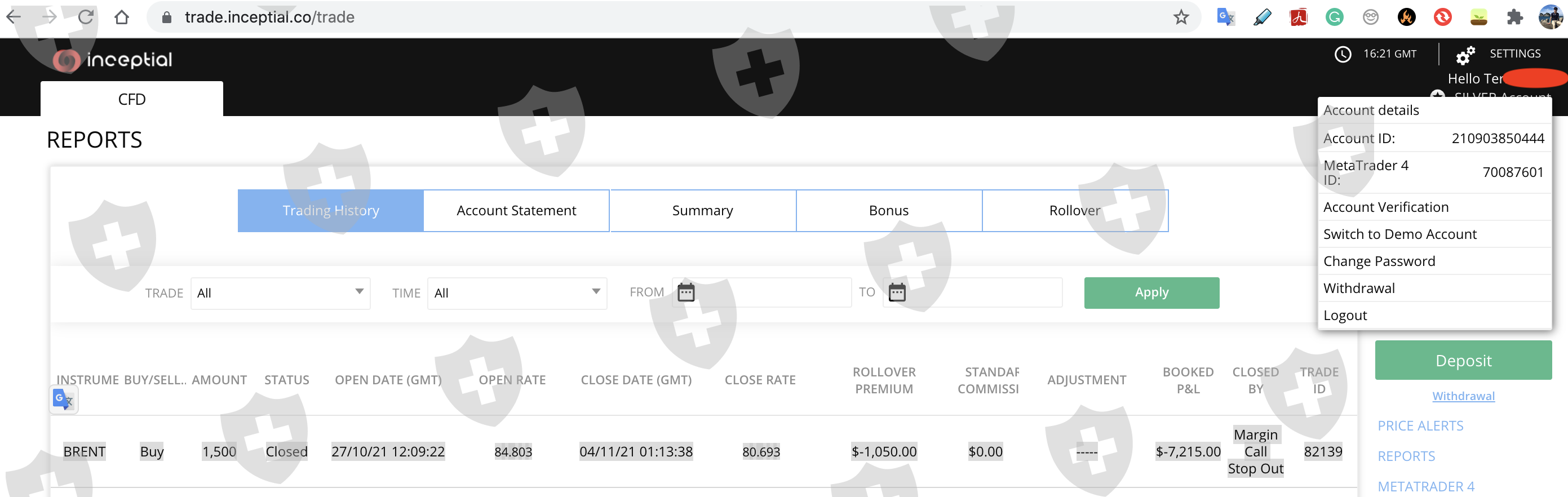Click the browser back arrow
This screenshot has height=497, width=1568.
[14, 17]
